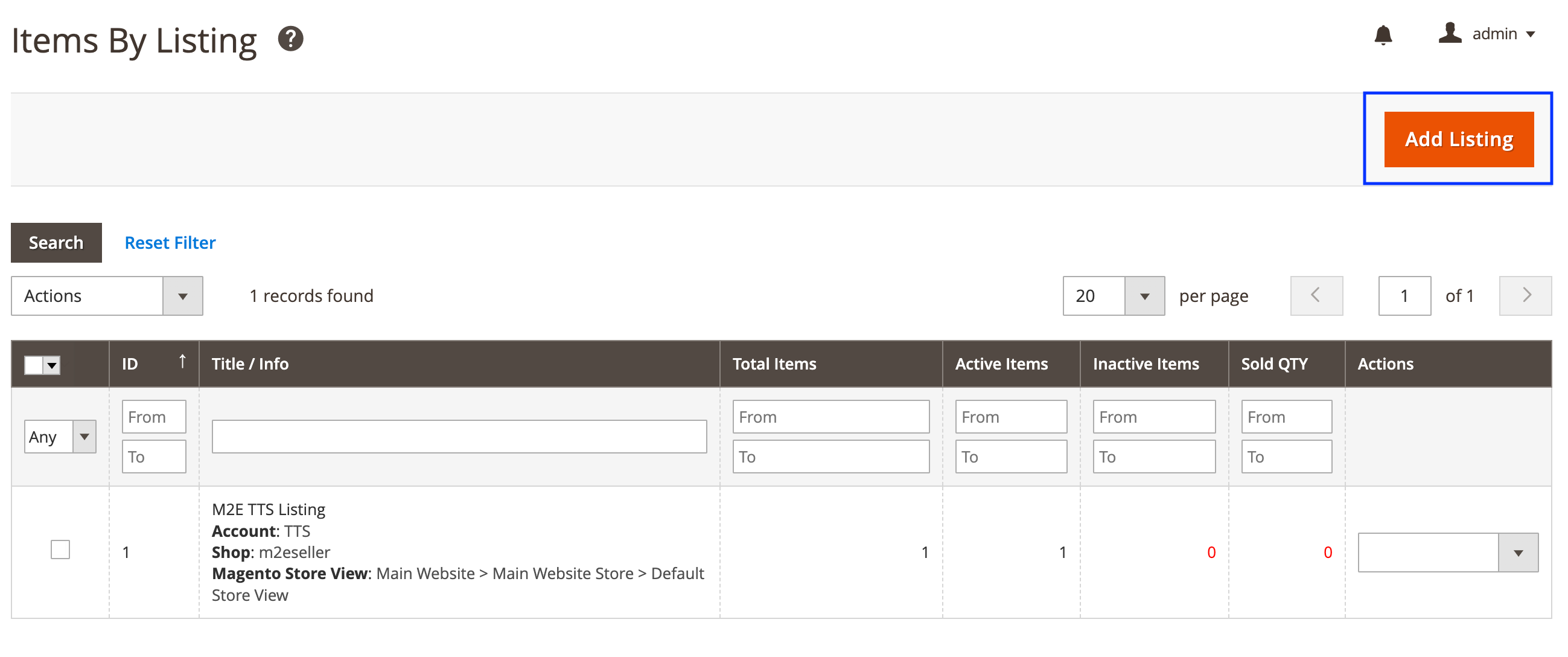
Task: Click the Add Listing button
Action: click(x=1458, y=139)
